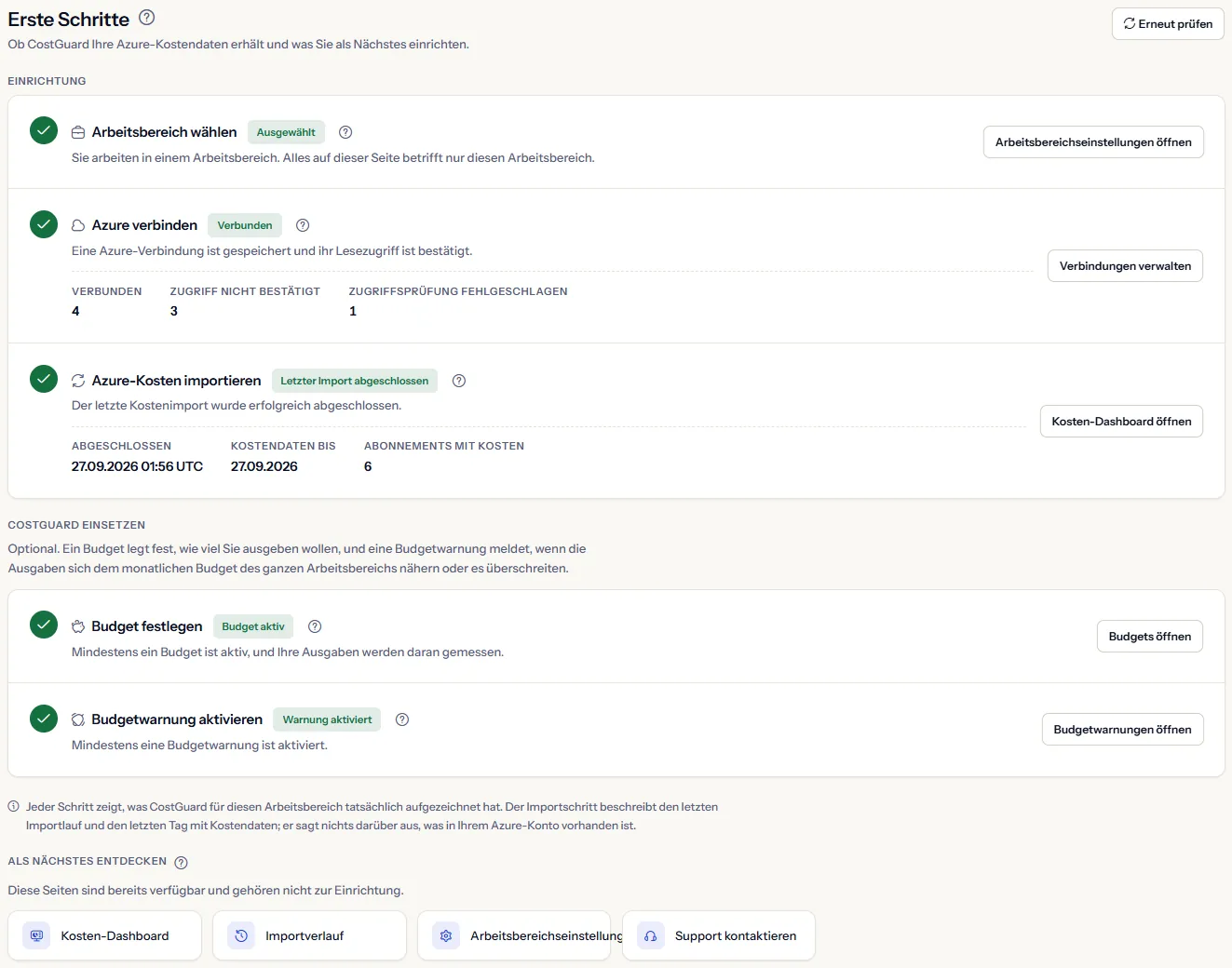
Task: Open the Importverlauf shortcut card
Action: [x=309, y=935]
